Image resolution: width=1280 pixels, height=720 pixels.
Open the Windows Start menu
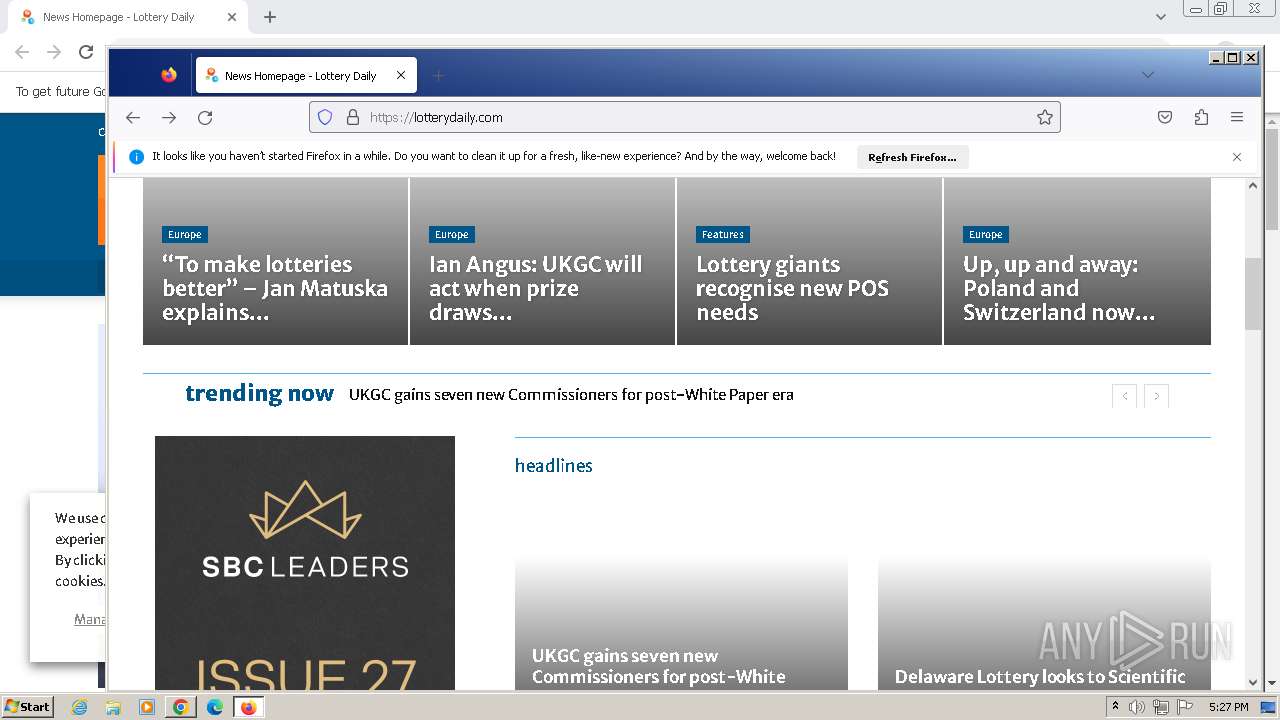tap(28, 707)
